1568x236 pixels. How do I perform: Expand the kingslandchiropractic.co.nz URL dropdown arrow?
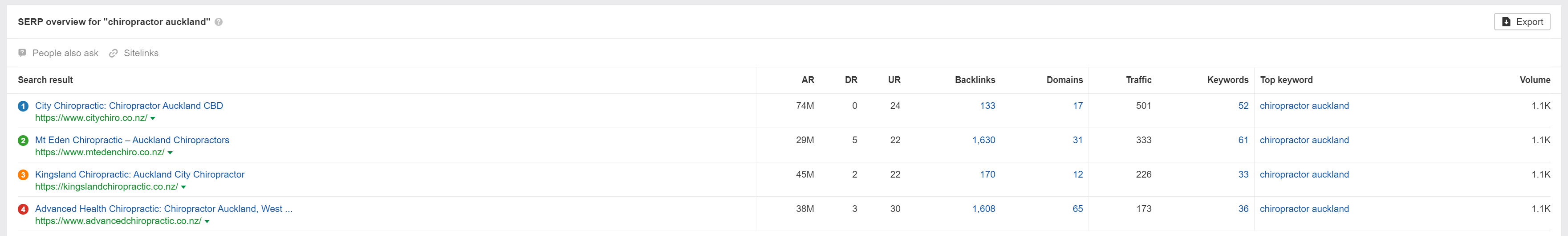(x=183, y=187)
